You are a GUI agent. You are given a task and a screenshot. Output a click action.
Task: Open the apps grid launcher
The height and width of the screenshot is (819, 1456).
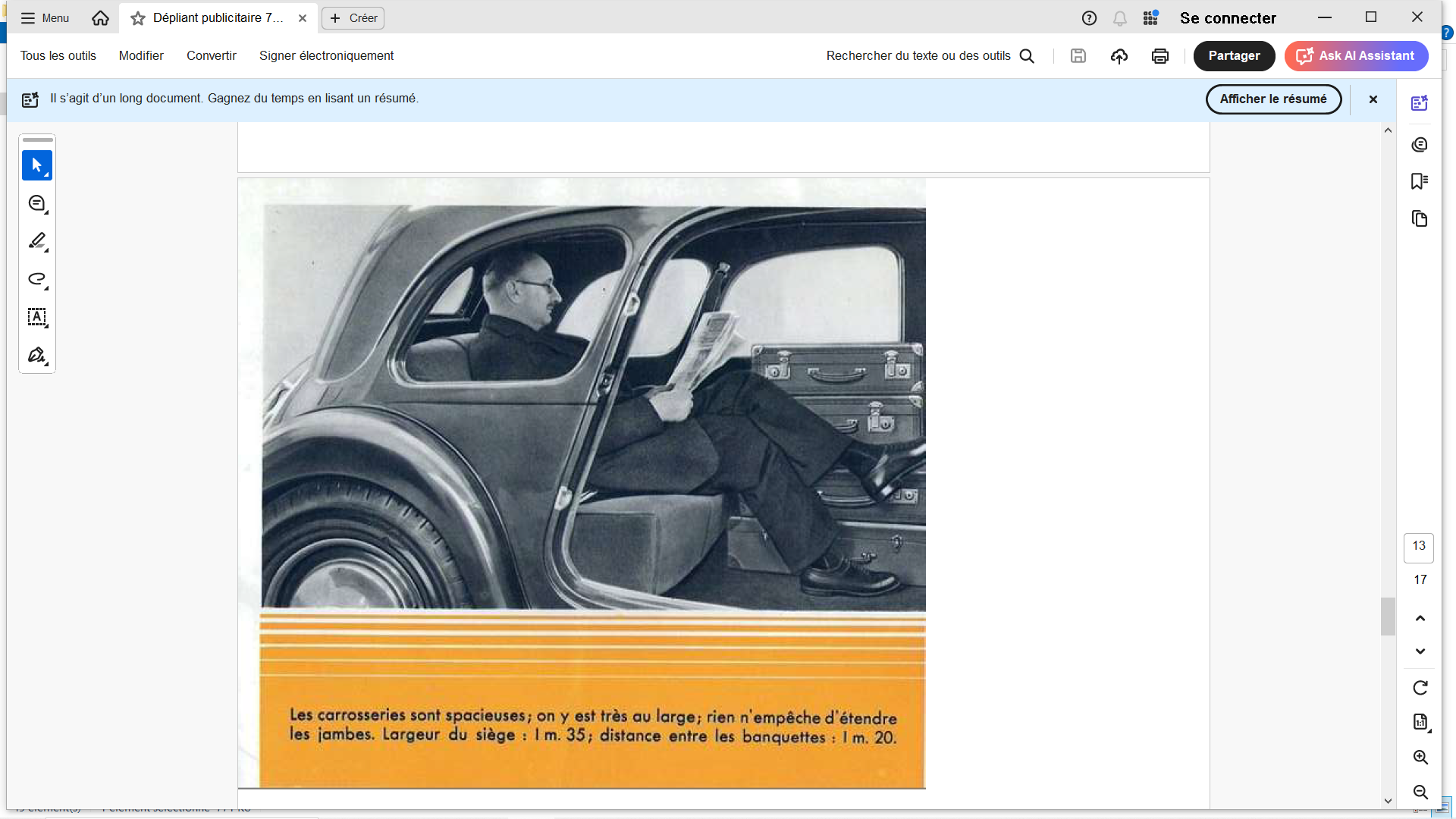click(1150, 18)
